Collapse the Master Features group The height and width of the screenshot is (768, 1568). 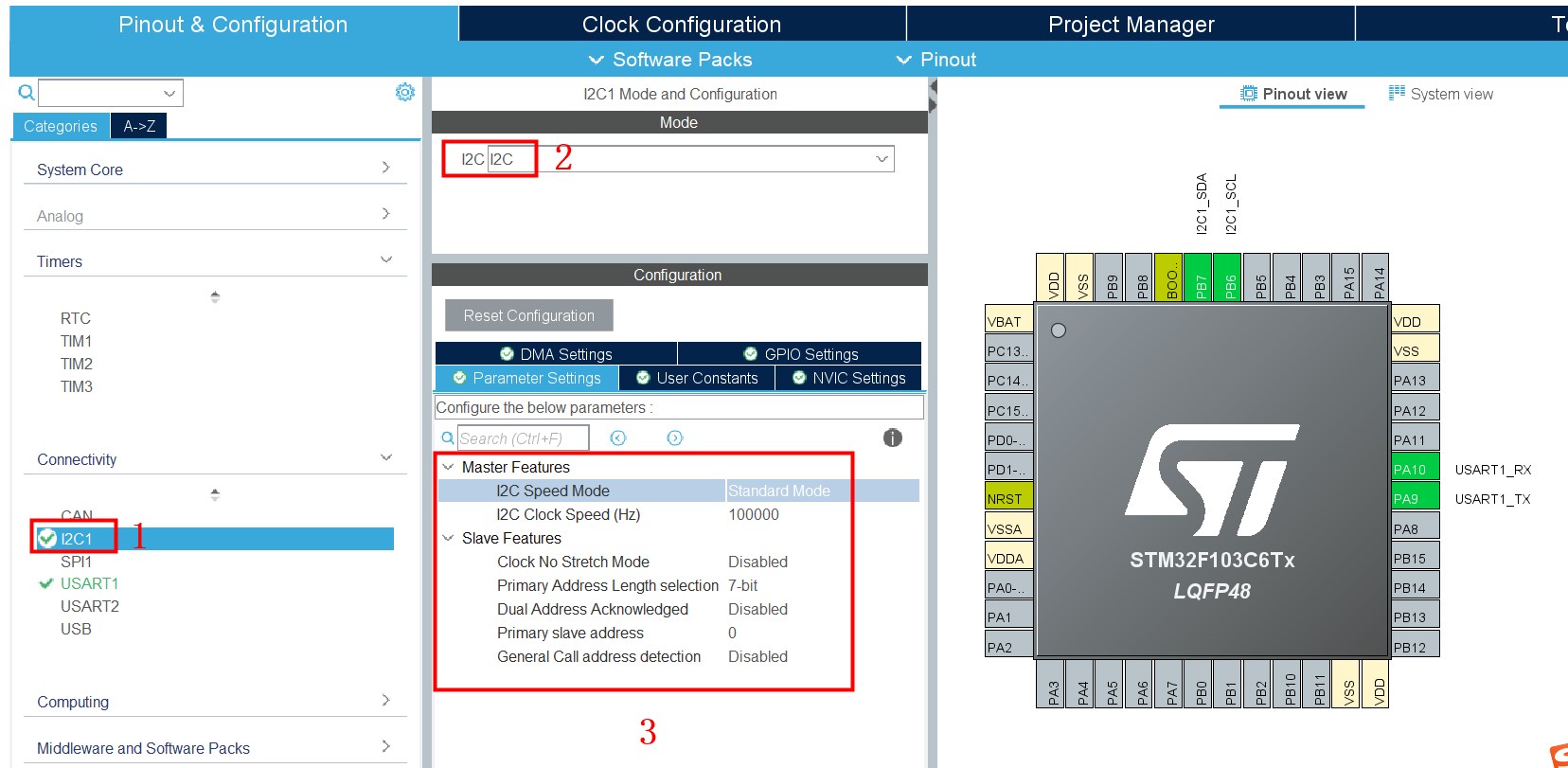point(448,467)
